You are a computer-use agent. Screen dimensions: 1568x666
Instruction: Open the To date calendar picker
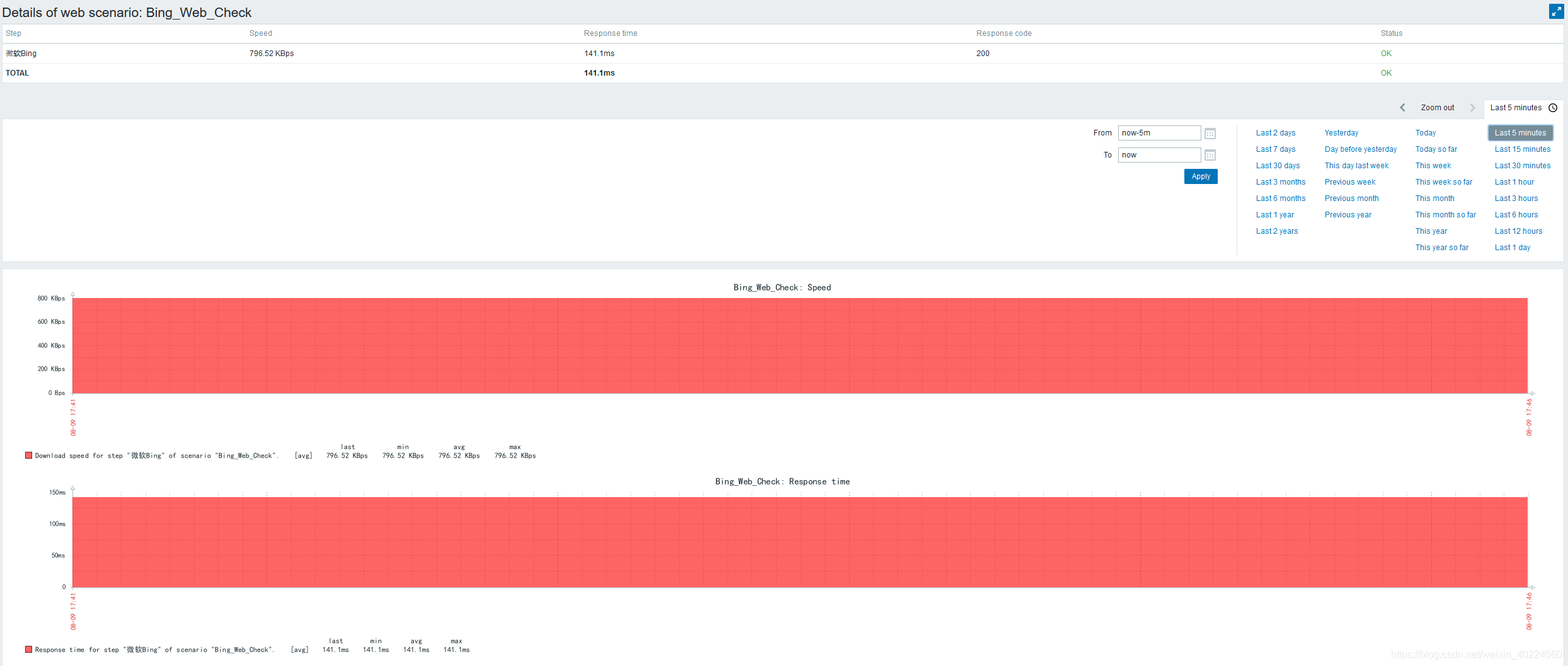coord(1210,155)
